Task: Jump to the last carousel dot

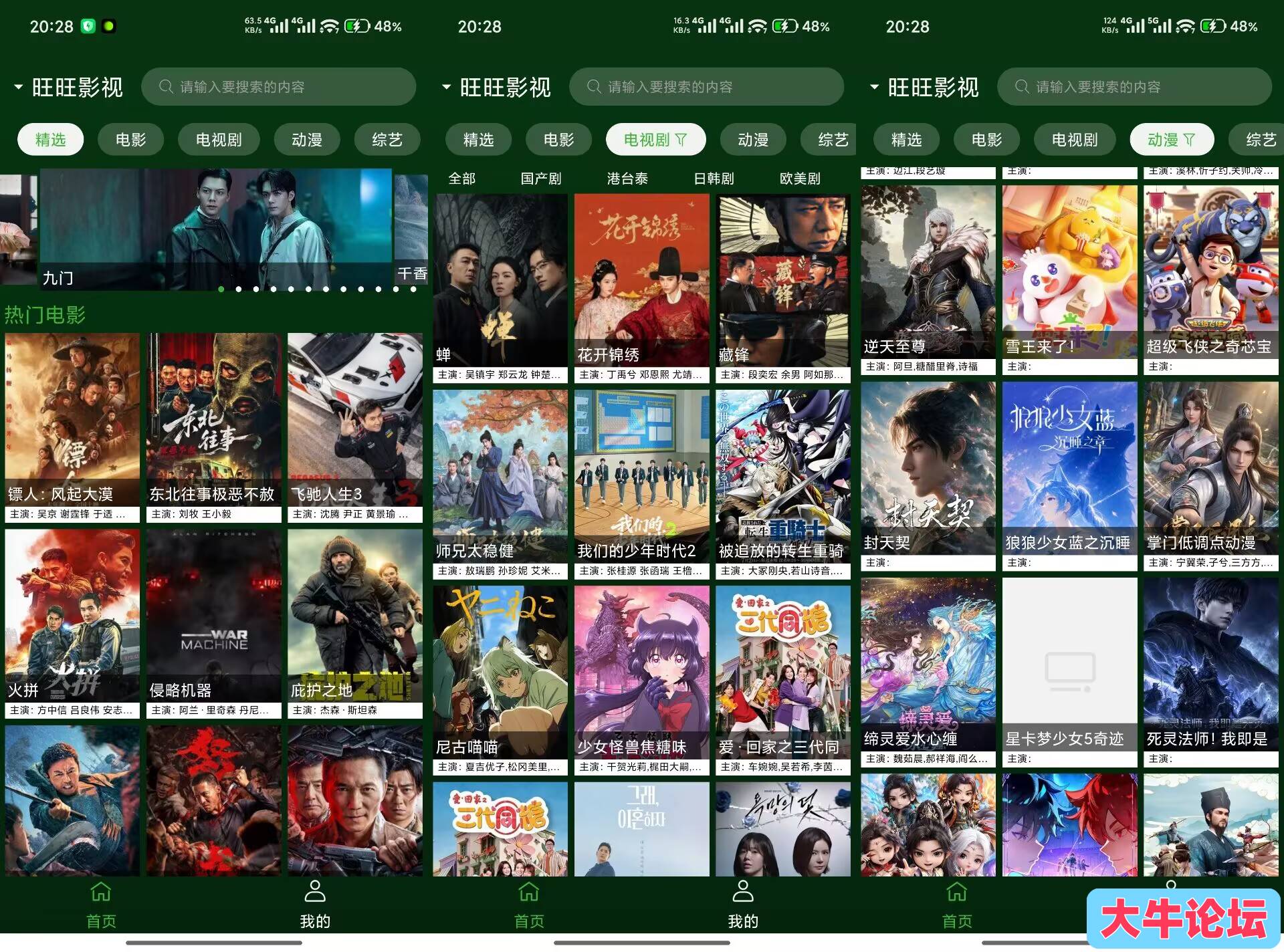Action: (413, 289)
